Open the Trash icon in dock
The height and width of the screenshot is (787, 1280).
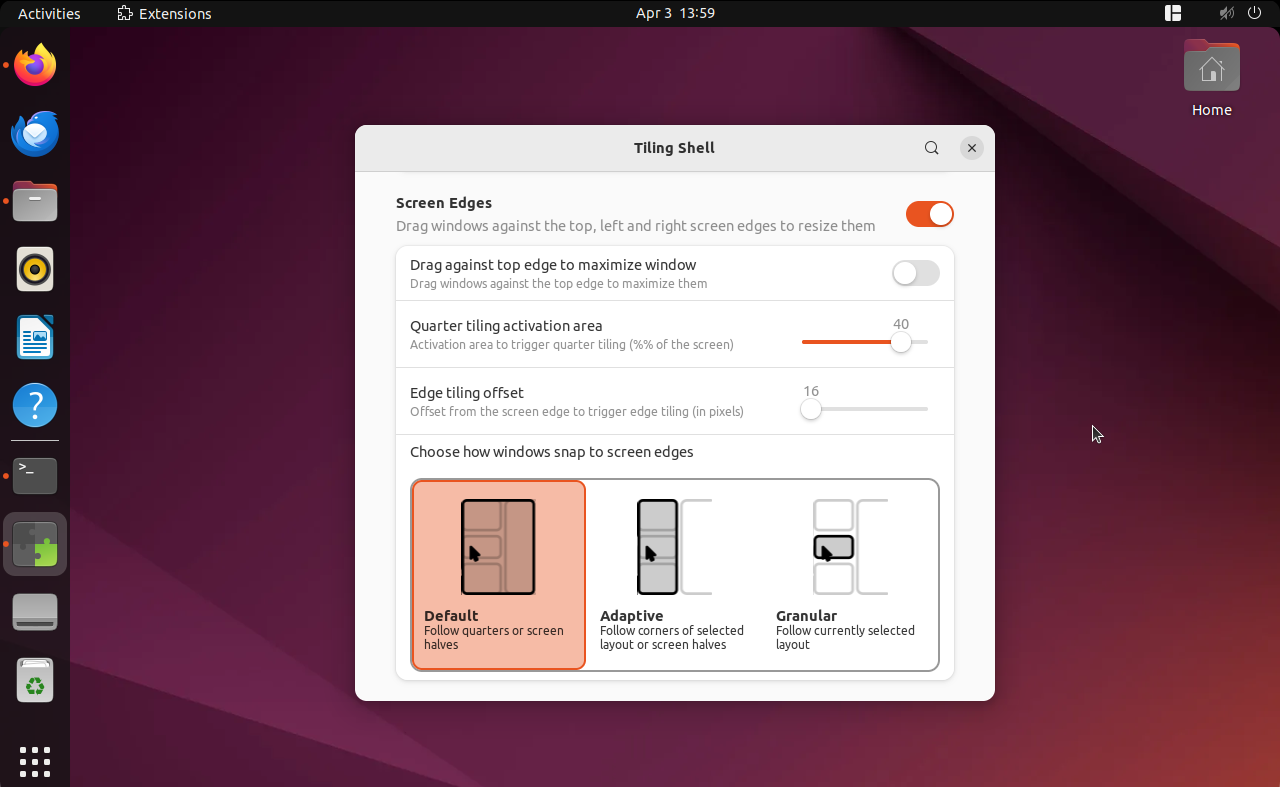coord(35,680)
